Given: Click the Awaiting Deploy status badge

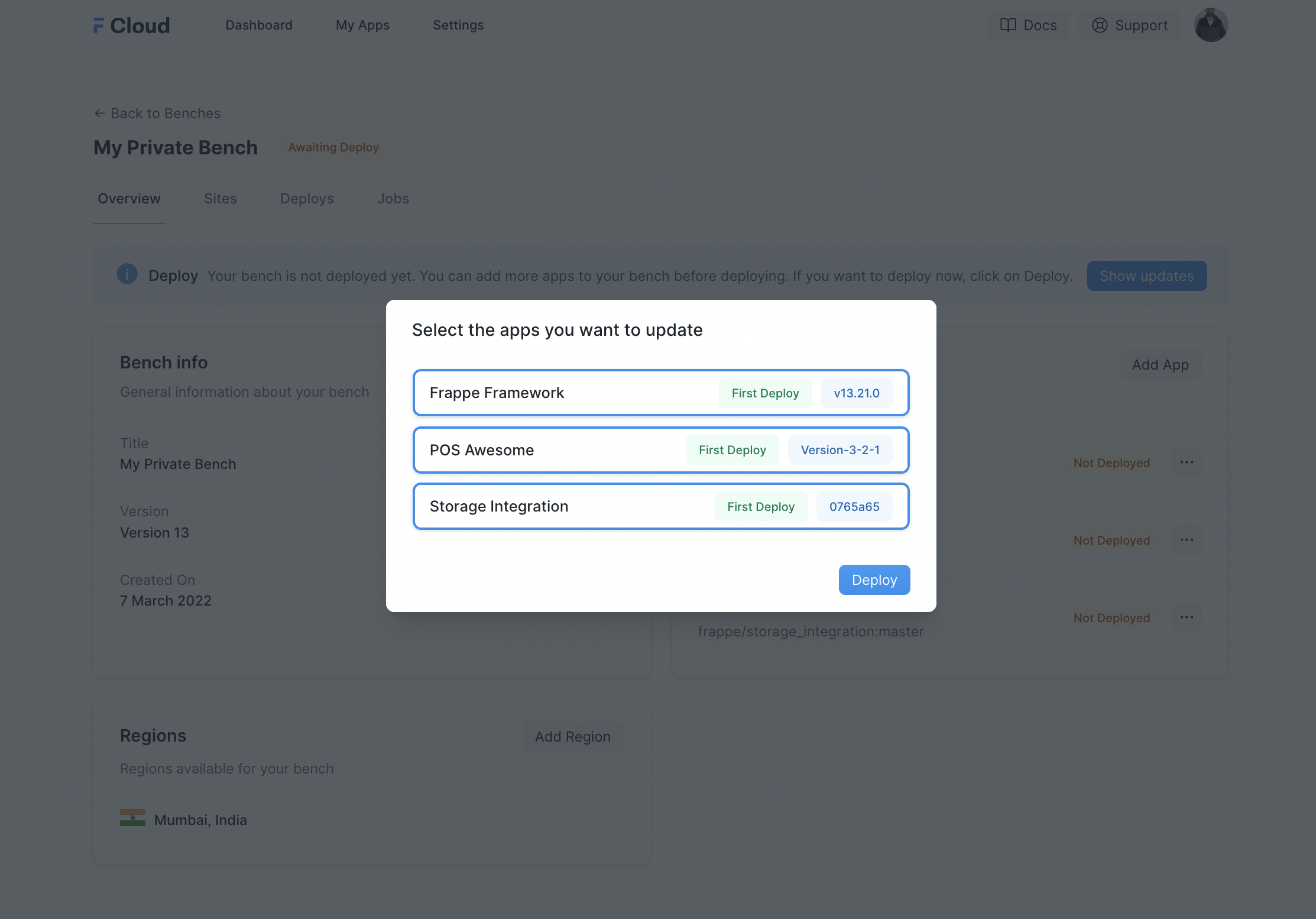Looking at the screenshot, I should (x=333, y=147).
